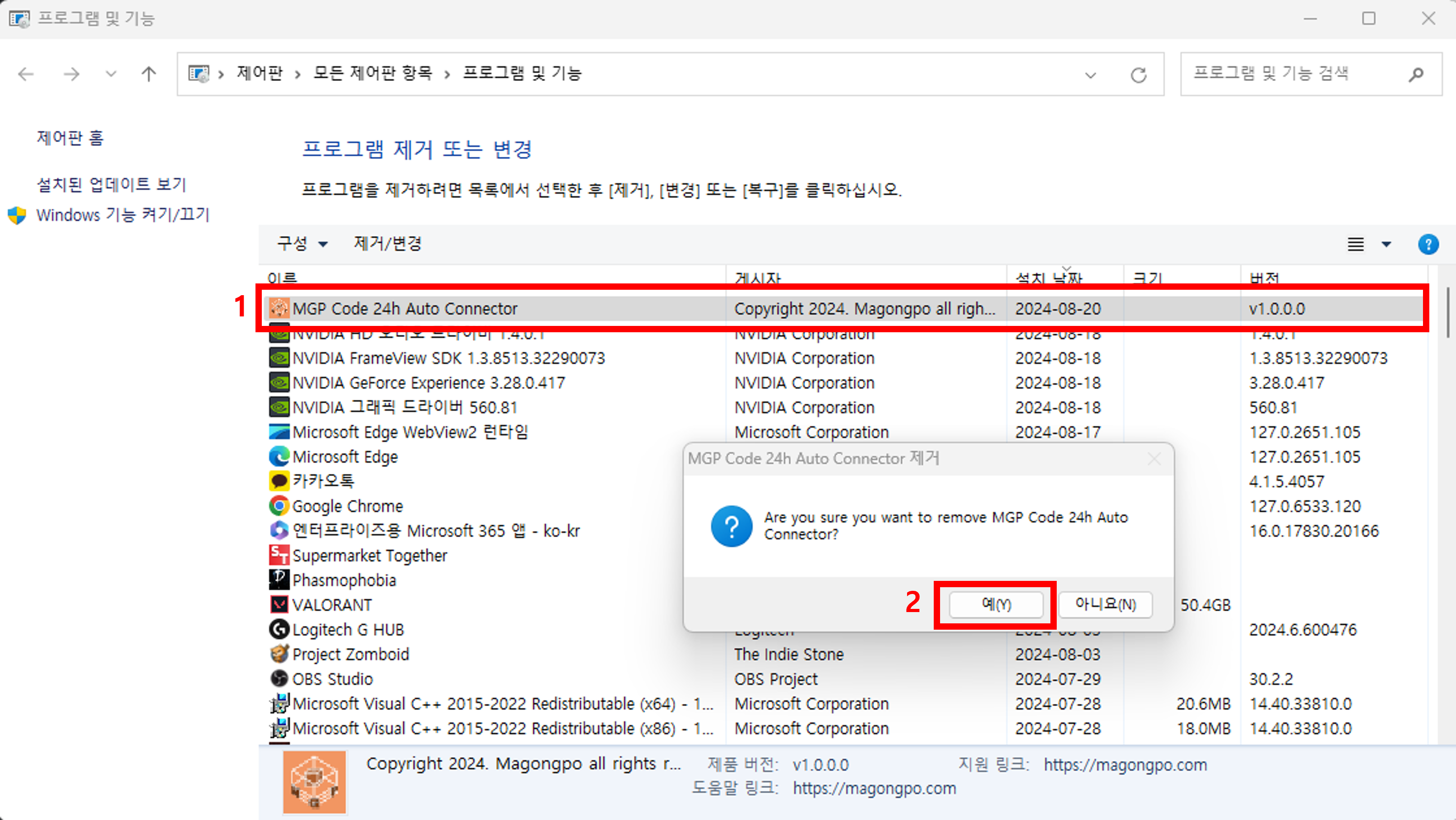The width and height of the screenshot is (1456, 820).
Task: Click Visual C++ Redistributable (x86) icon
Action: tap(279, 728)
